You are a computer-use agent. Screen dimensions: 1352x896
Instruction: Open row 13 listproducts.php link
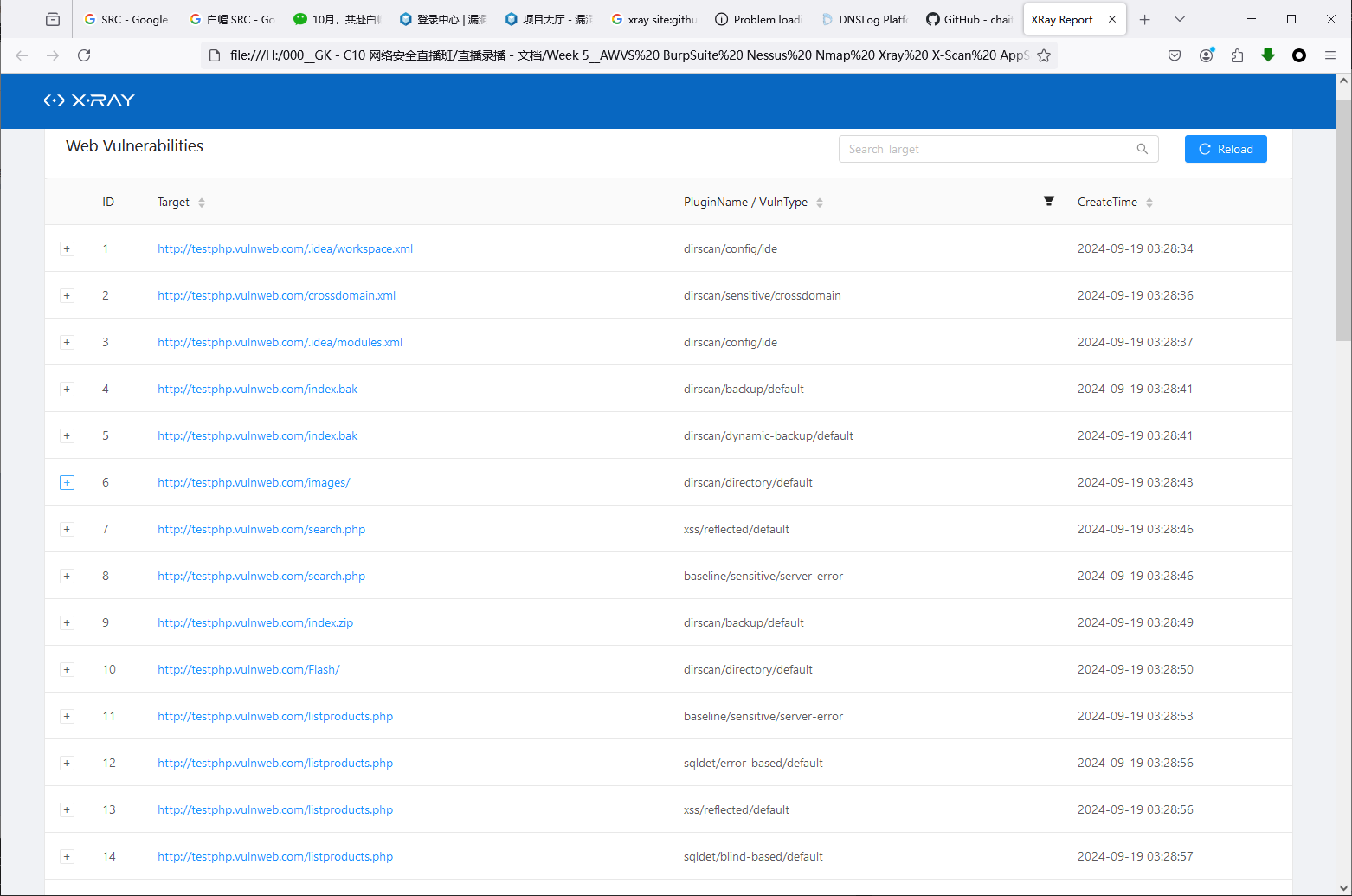click(275, 809)
